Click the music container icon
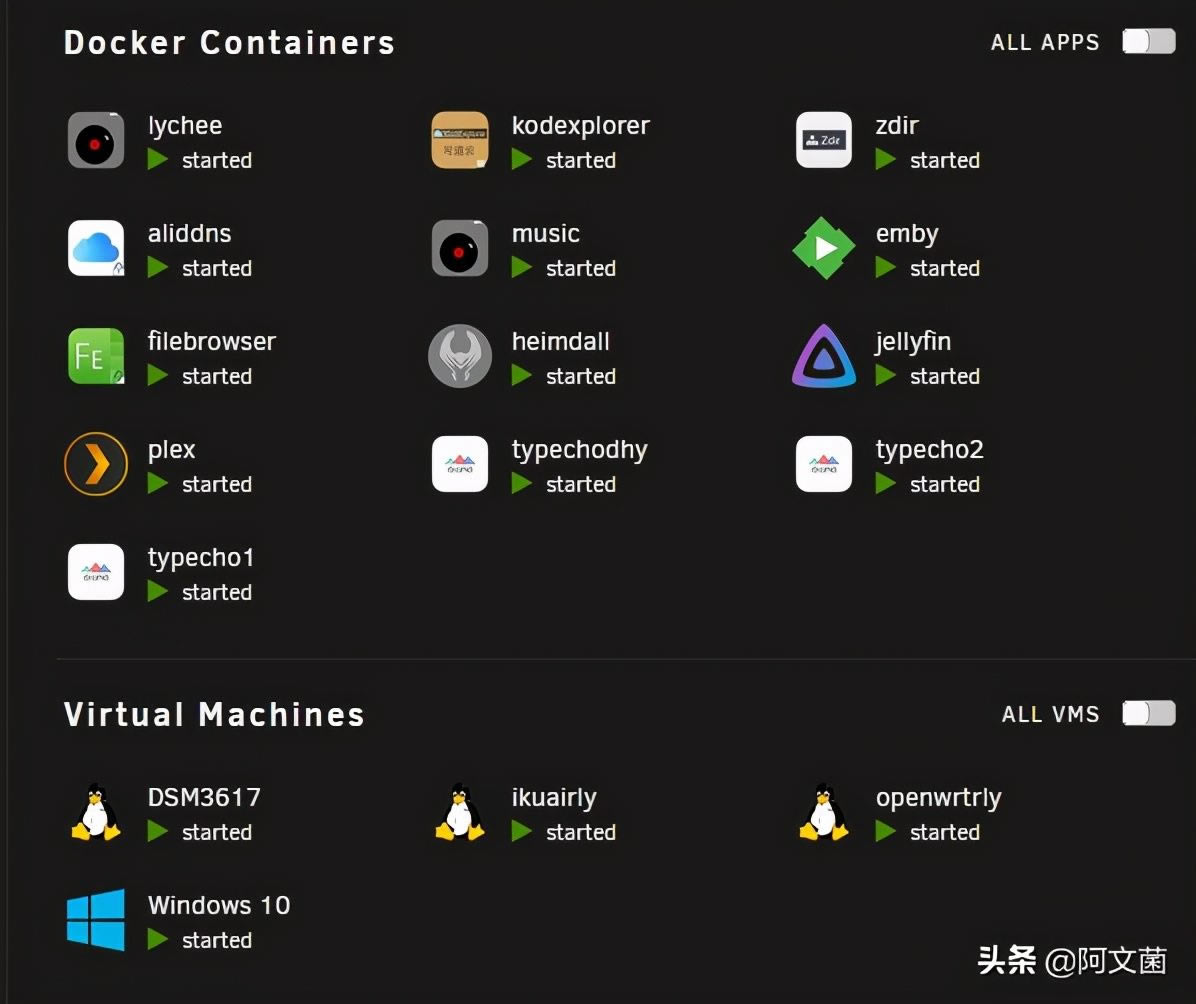 pyautogui.click(x=460, y=248)
